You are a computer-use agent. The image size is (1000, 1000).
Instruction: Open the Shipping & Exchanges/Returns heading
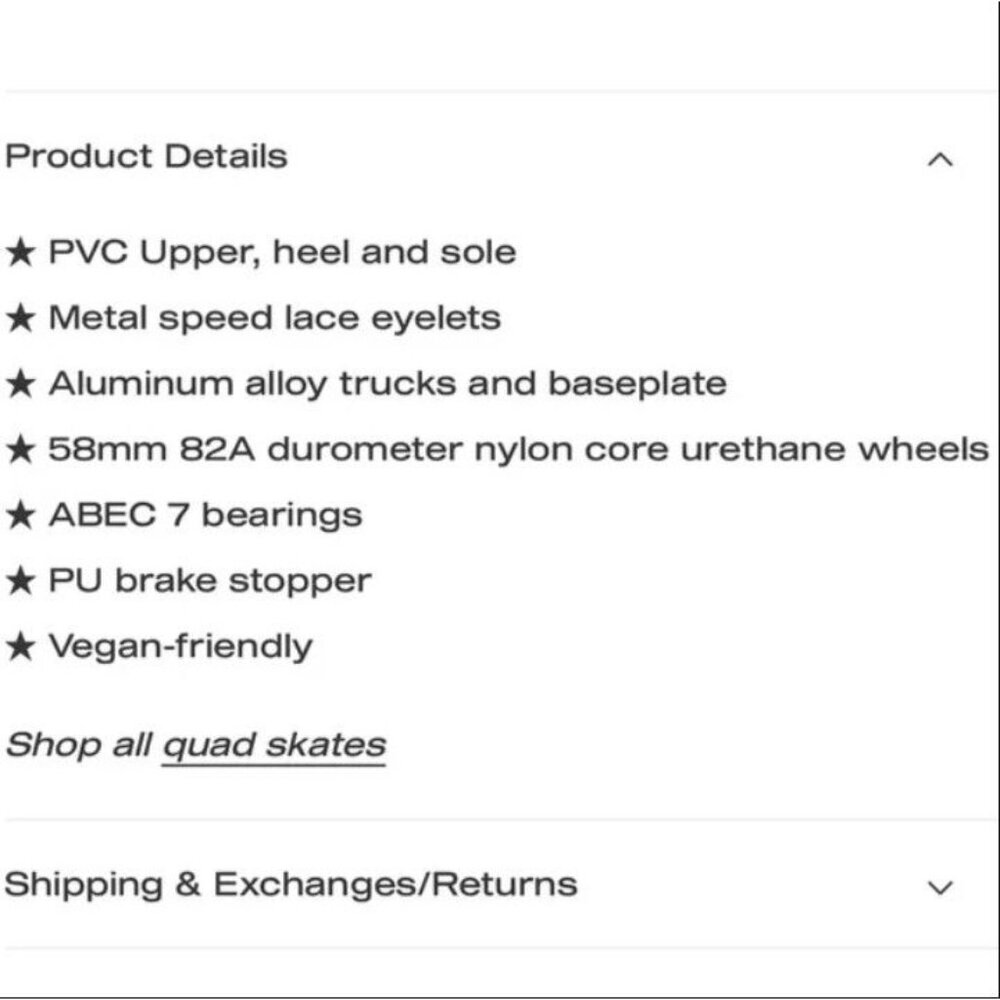pos(291,885)
